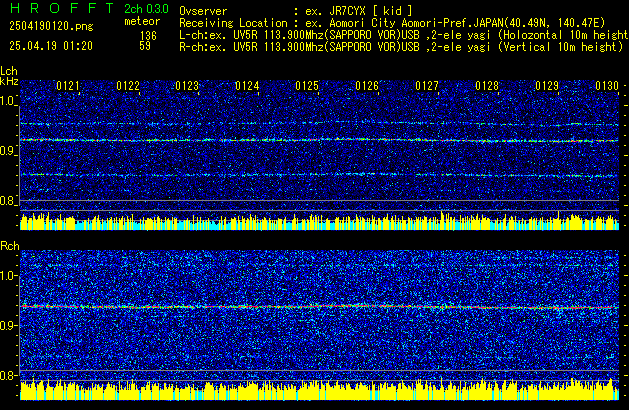629x410 pixels.
Task: Click the Lch yellow-and-cyan signal level bar graph
Action: (320, 221)
